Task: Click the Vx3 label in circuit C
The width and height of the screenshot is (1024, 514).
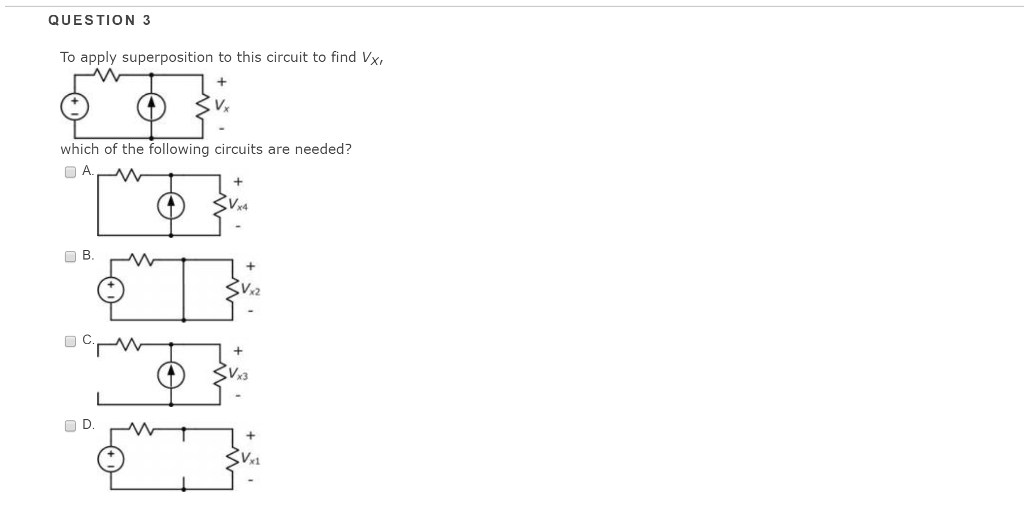Action: click(x=238, y=374)
